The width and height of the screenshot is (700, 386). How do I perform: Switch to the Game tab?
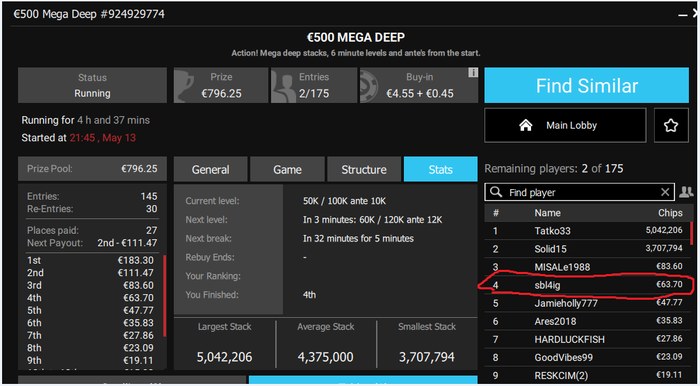(287, 169)
